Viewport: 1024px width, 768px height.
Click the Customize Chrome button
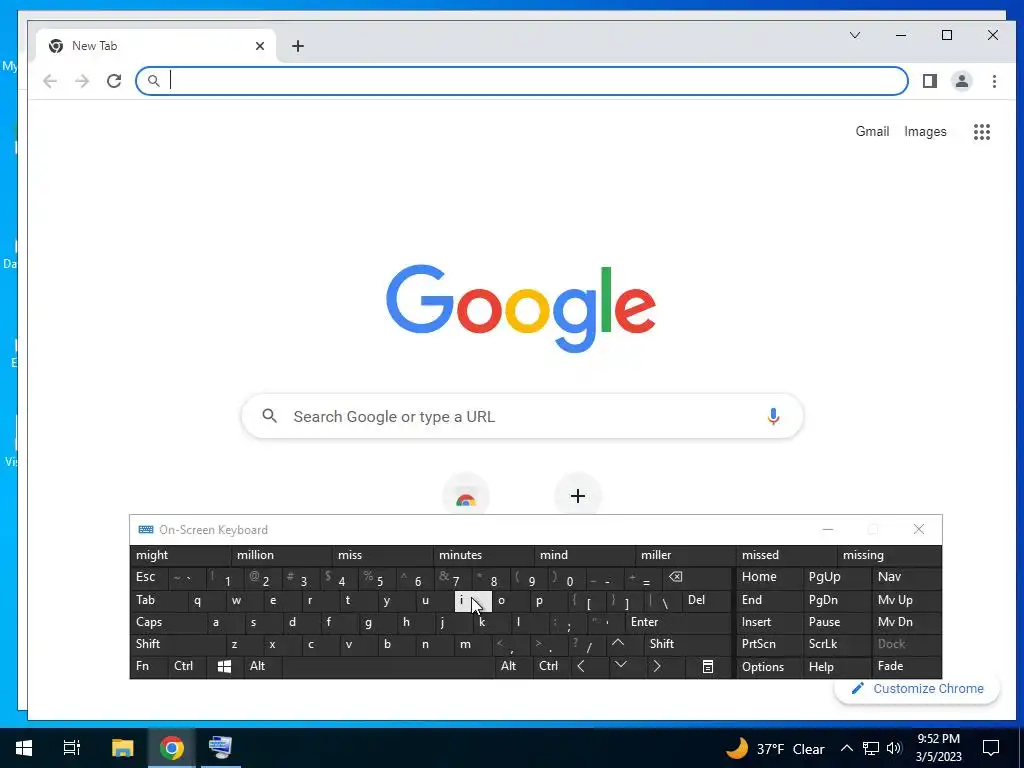pos(917,688)
